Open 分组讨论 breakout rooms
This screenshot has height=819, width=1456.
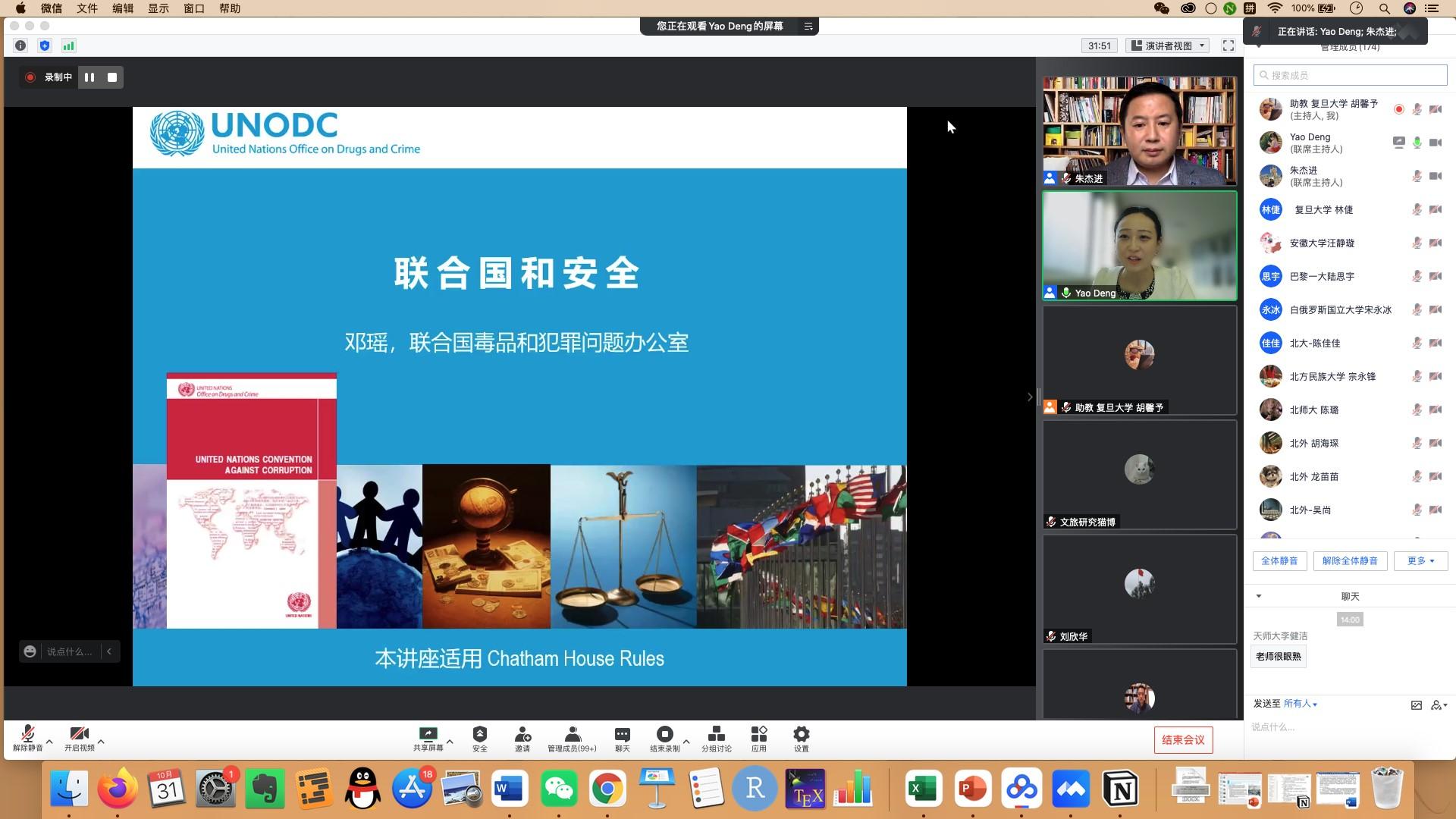(x=716, y=739)
